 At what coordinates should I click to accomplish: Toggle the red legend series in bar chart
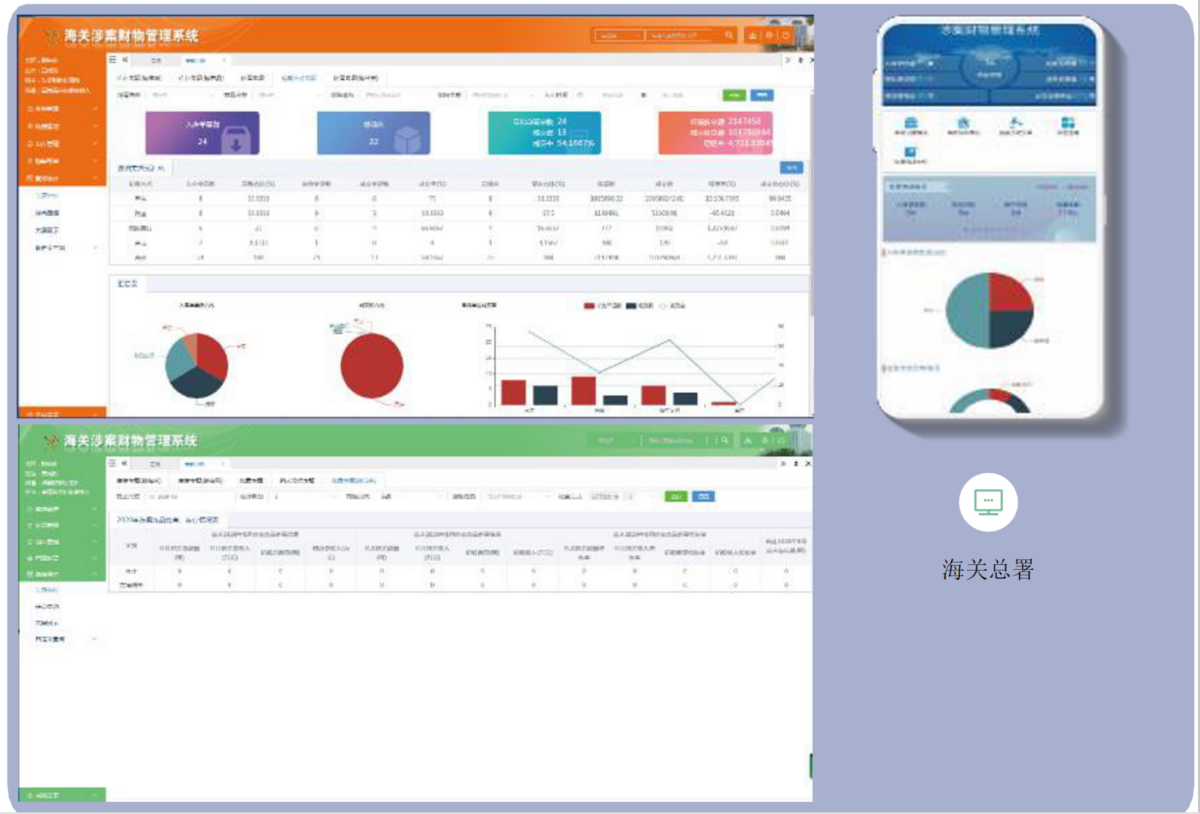pyautogui.click(x=589, y=305)
